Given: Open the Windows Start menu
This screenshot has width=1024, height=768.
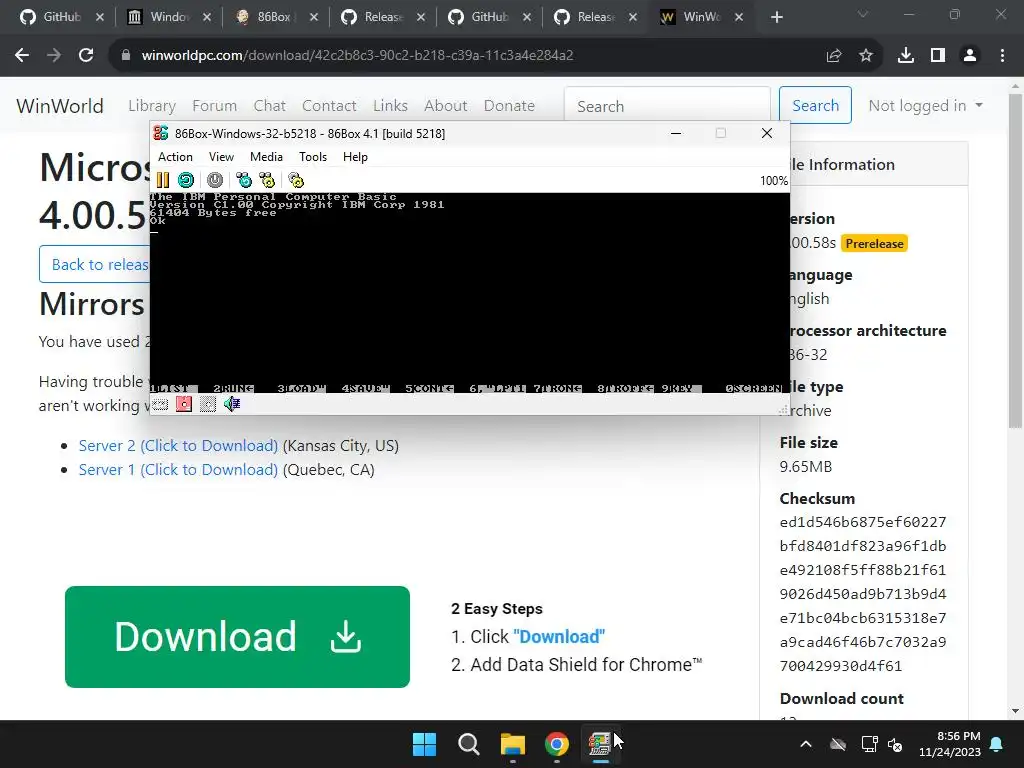Looking at the screenshot, I should 424,744.
